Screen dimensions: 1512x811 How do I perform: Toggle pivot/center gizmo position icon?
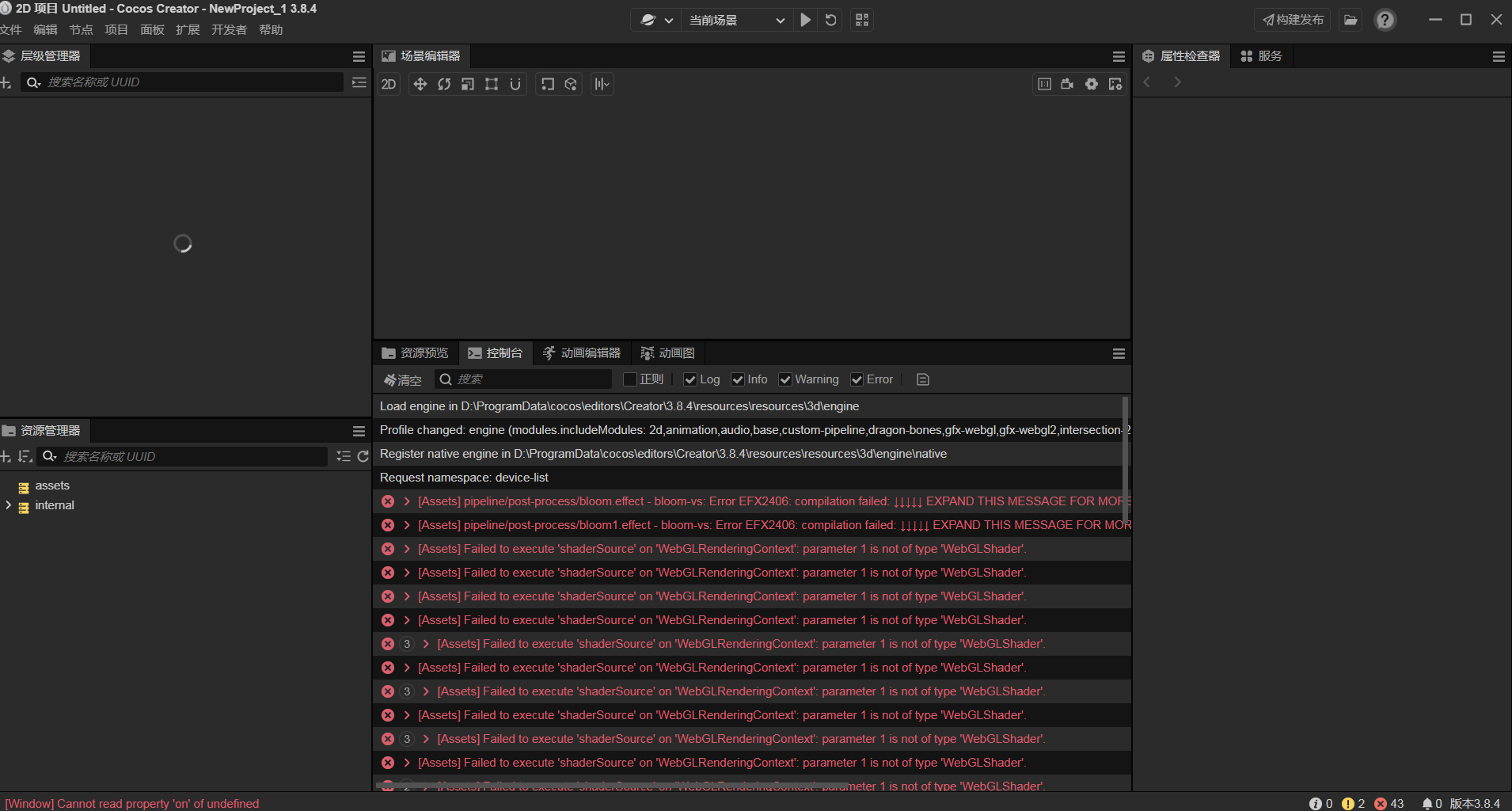tap(548, 84)
